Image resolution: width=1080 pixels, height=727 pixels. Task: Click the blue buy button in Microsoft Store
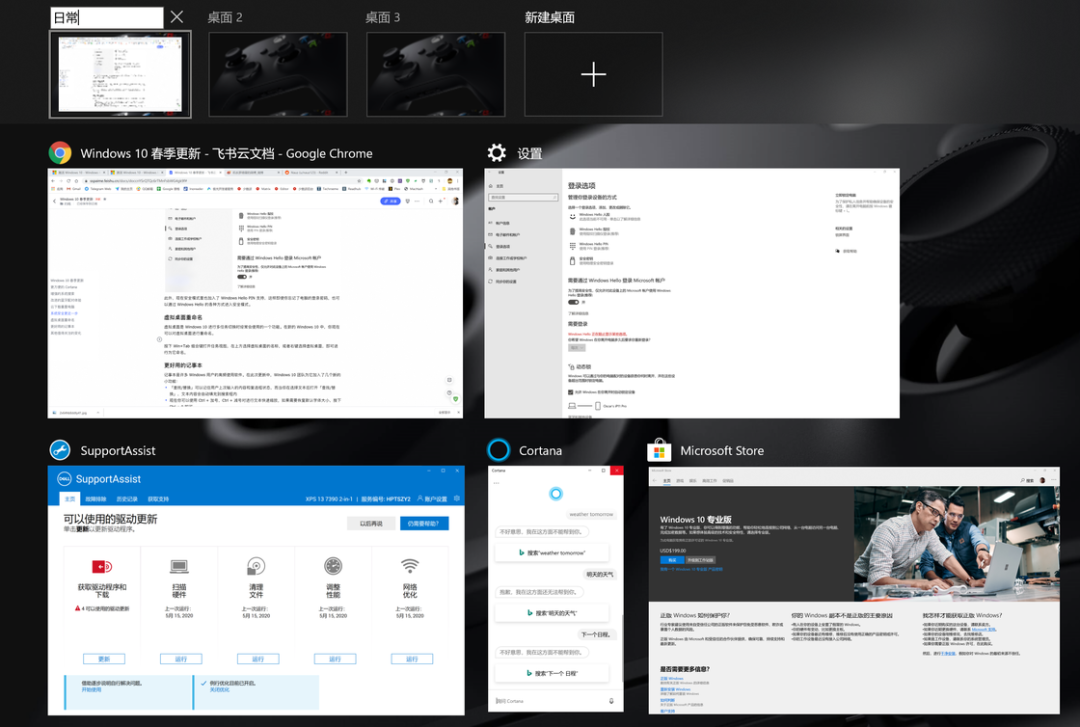click(672, 560)
